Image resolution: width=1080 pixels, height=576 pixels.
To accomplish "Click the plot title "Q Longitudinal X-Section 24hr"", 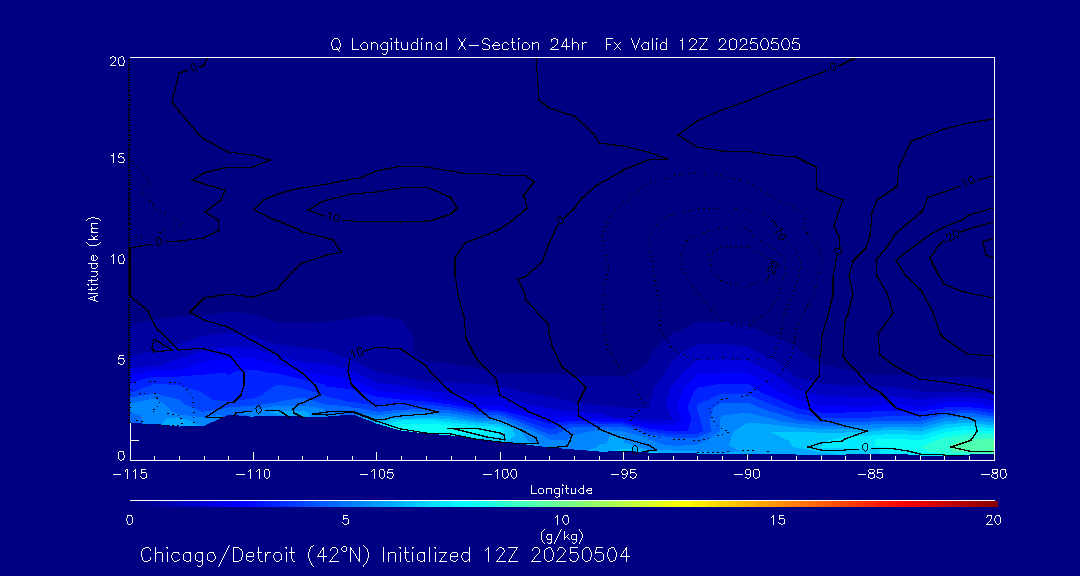I will 459,45.
